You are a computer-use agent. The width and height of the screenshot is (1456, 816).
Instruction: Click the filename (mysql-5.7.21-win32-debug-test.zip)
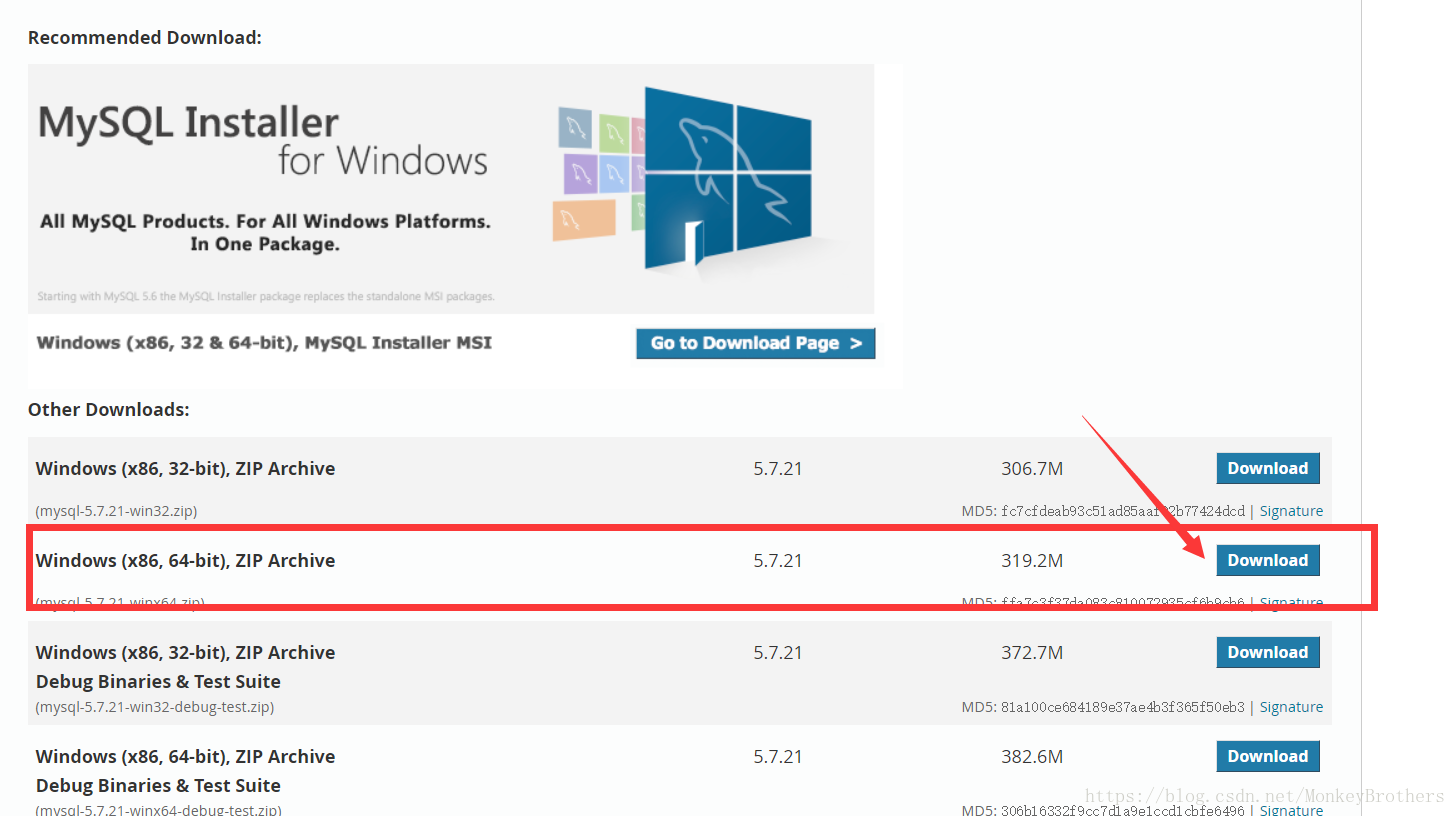click(x=155, y=707)
